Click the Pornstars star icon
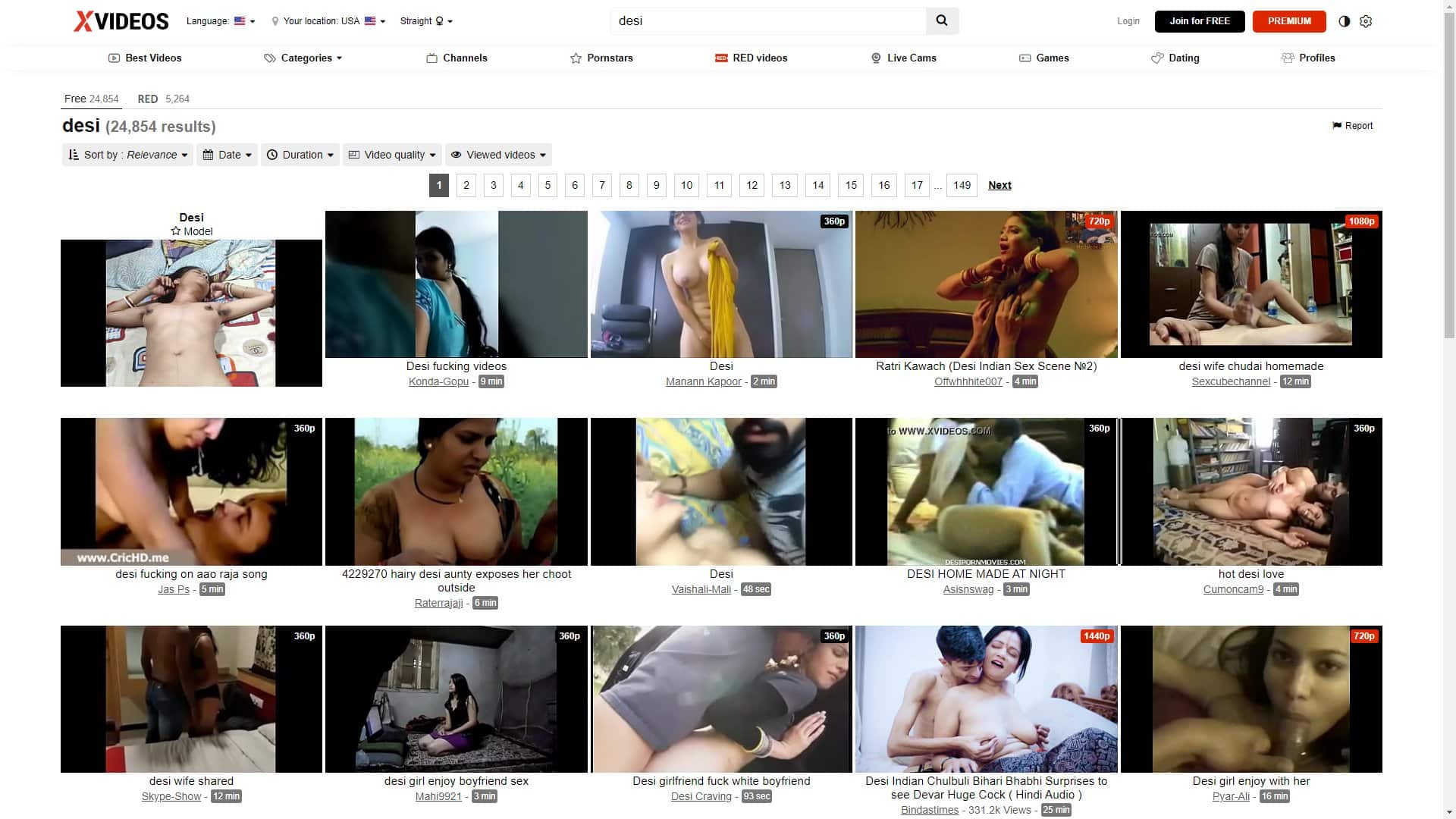 tap(575, 58)
